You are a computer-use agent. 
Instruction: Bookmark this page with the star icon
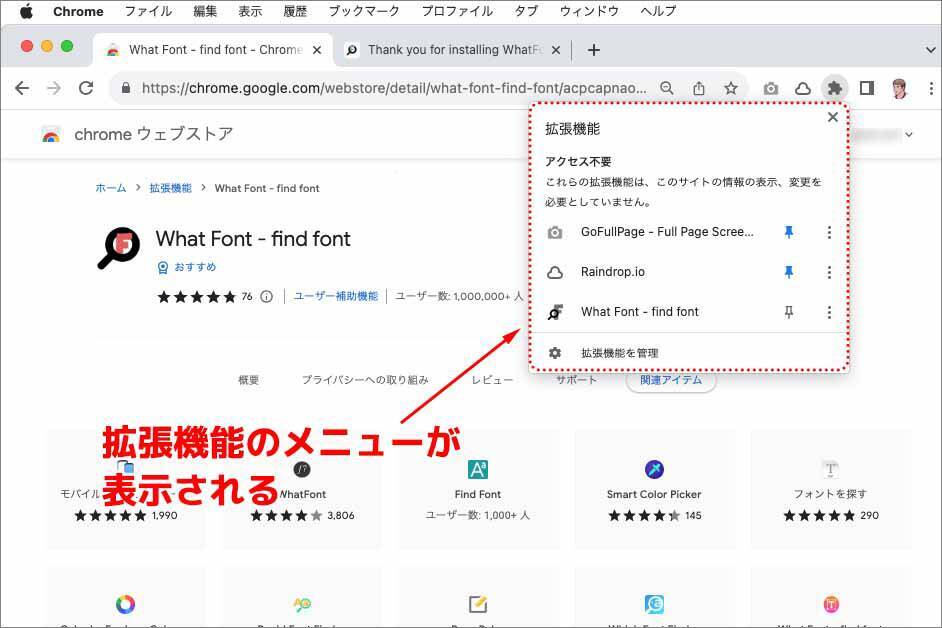click(x=731, y=88)
